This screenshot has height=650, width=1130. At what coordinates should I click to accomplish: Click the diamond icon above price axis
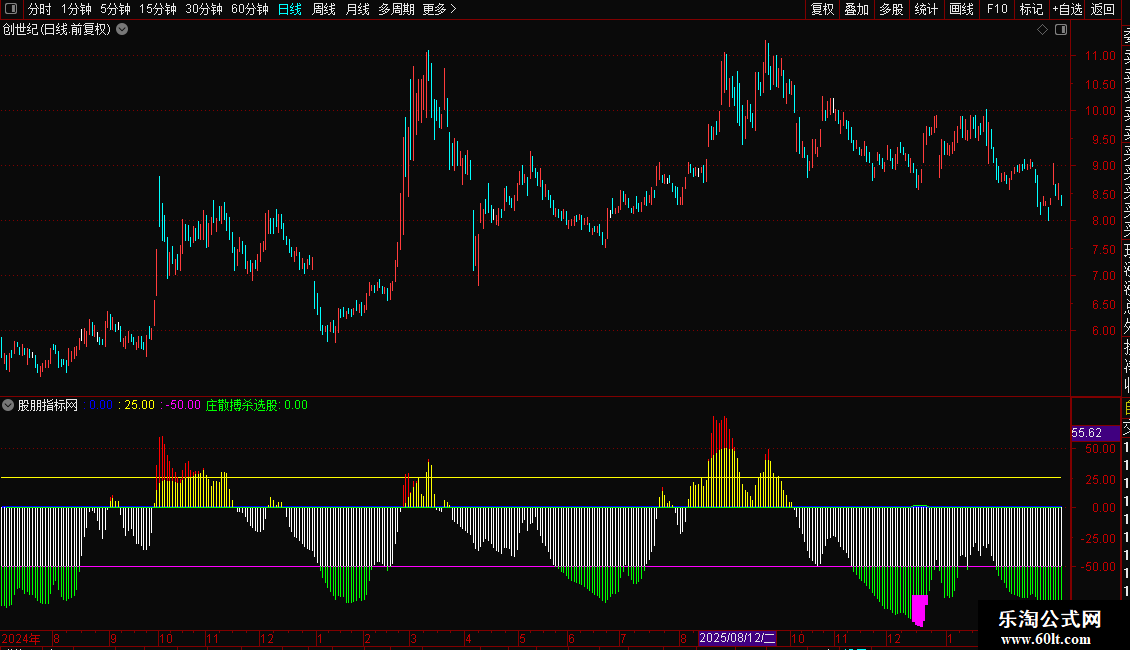coord(1042,30)
